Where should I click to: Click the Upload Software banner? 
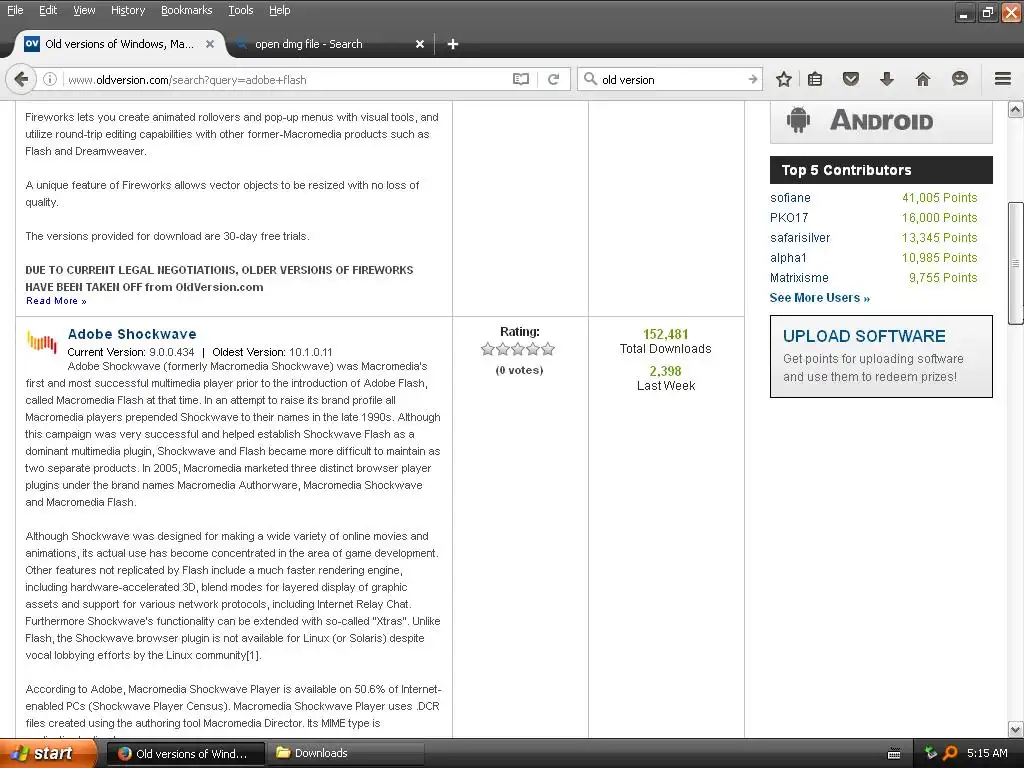click(x=881, y=357)
